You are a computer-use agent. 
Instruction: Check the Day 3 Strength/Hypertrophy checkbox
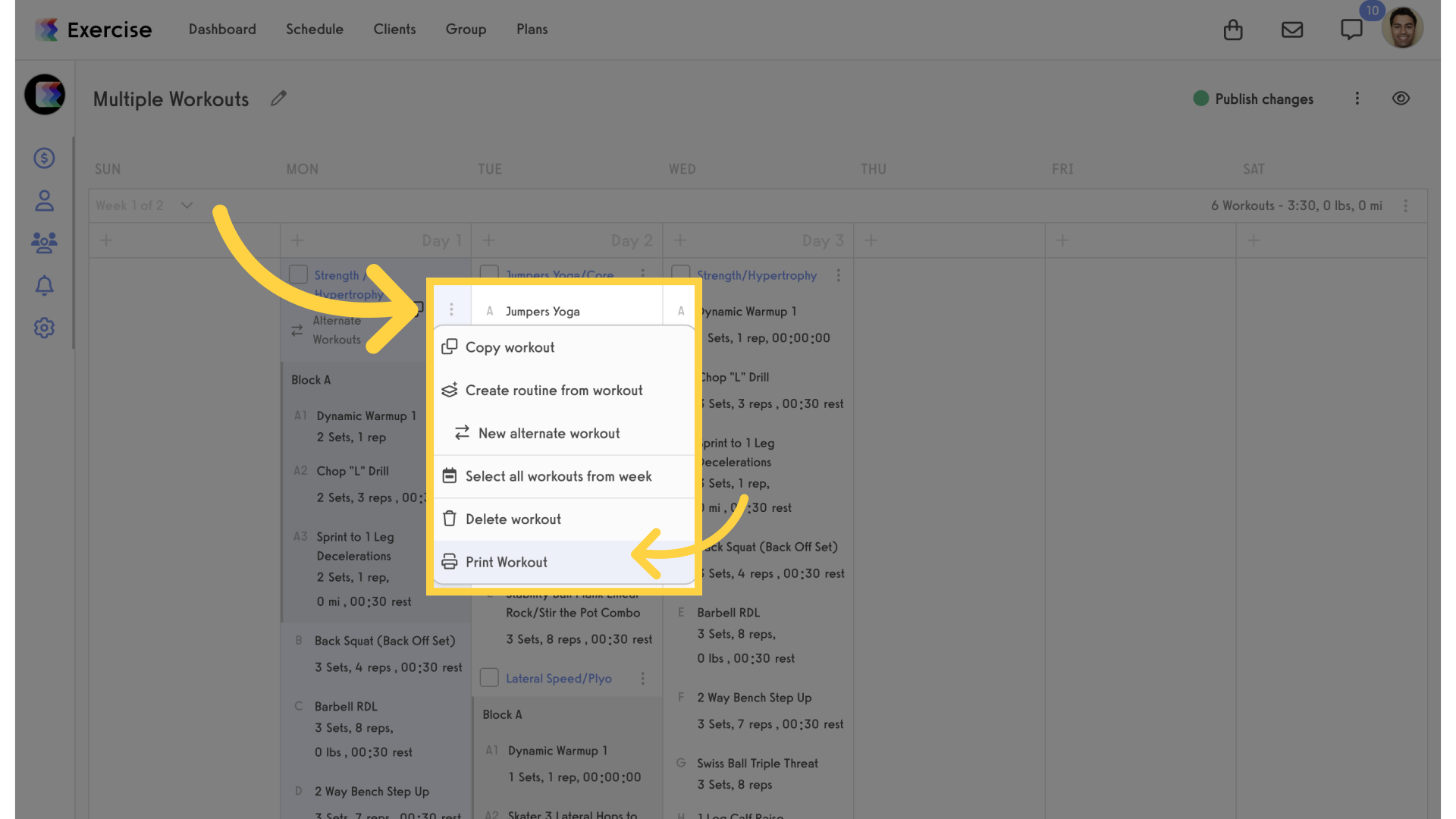pyautogui.click(x=680, y=273)
